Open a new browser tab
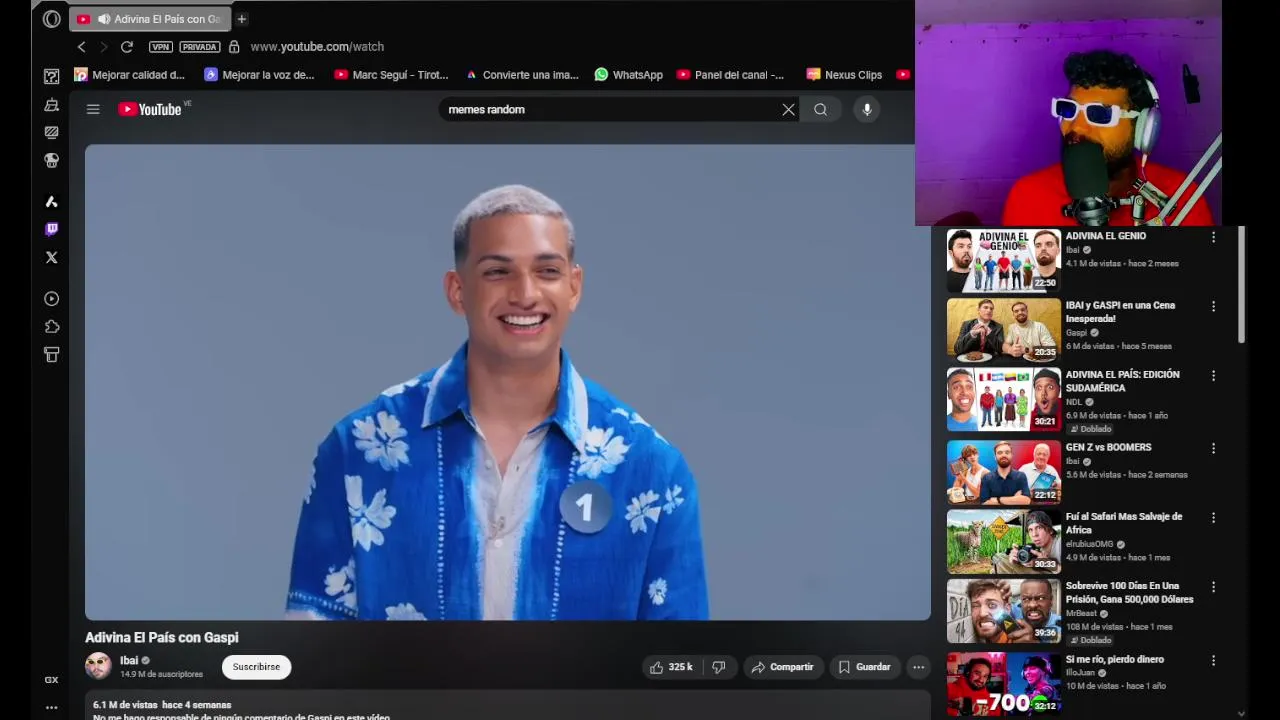 241,19
